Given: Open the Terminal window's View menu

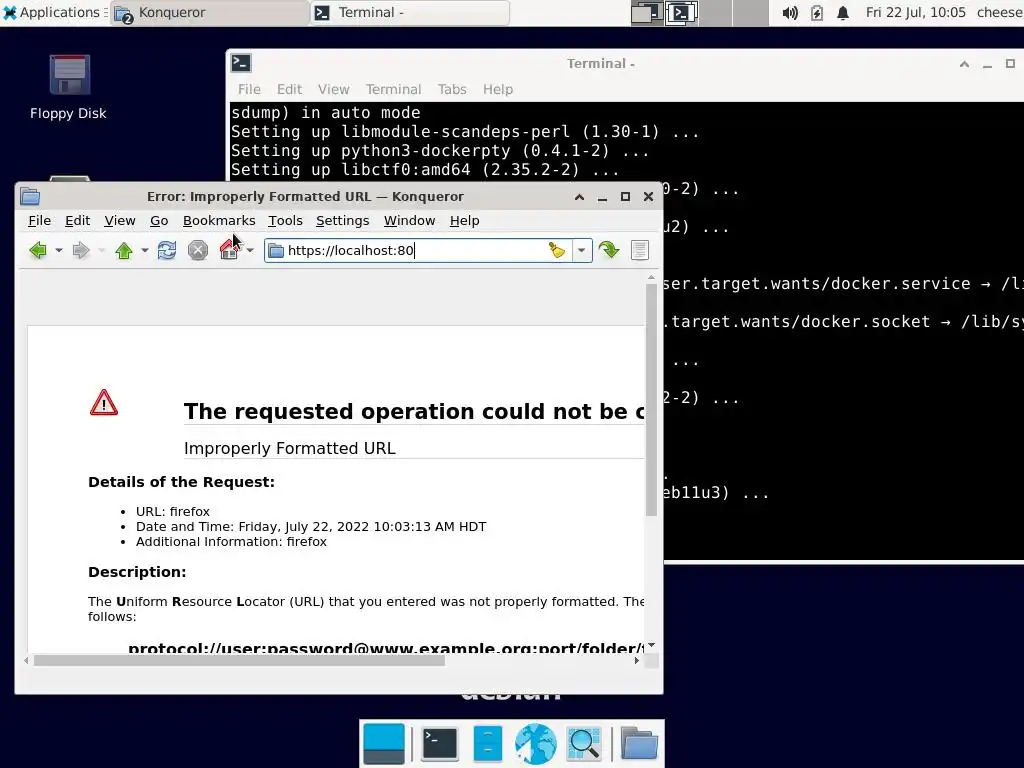Looking at the screenshot, I should click(x=333, y=89).
